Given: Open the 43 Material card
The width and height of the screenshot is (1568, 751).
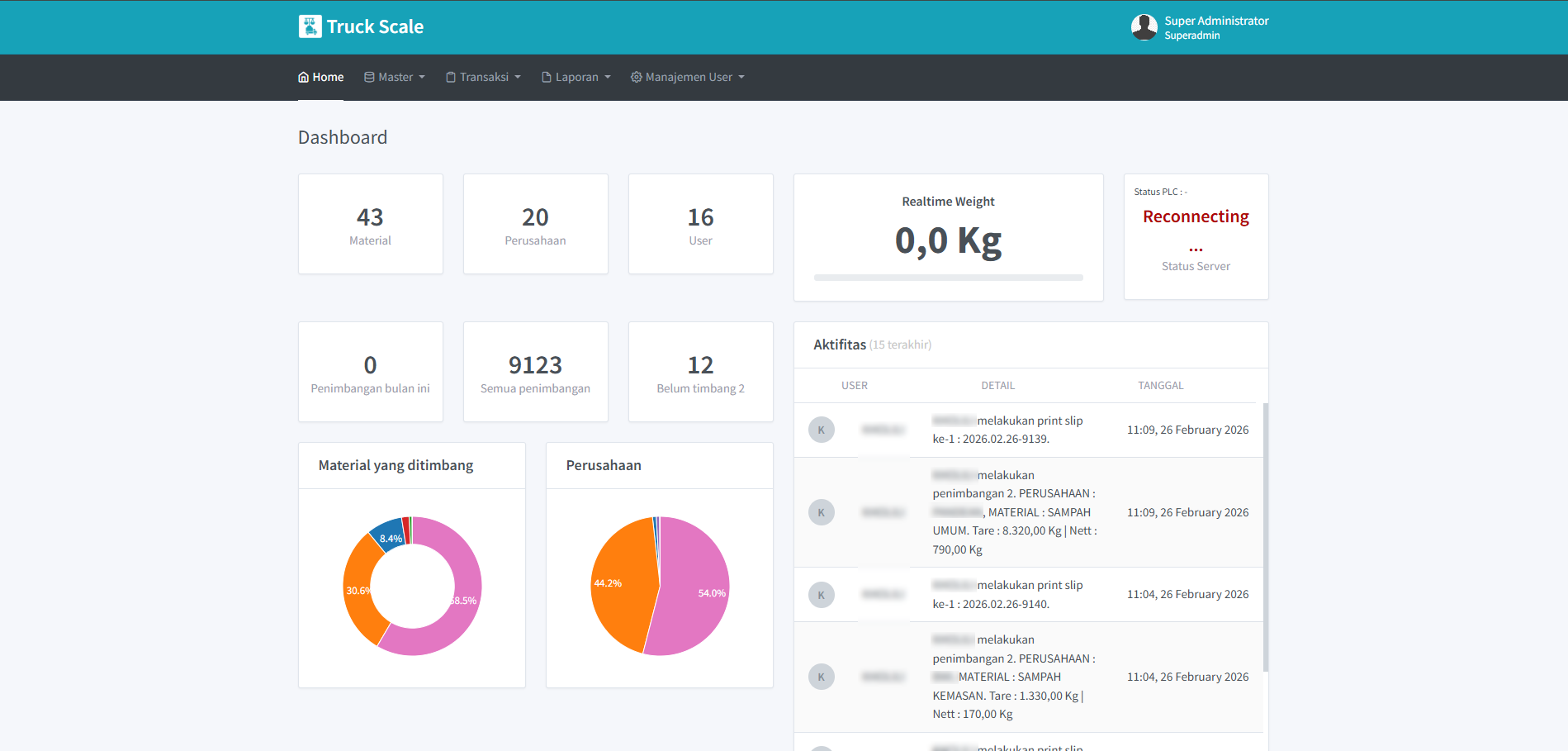Looking at the screenshot, I should (371, 224).
